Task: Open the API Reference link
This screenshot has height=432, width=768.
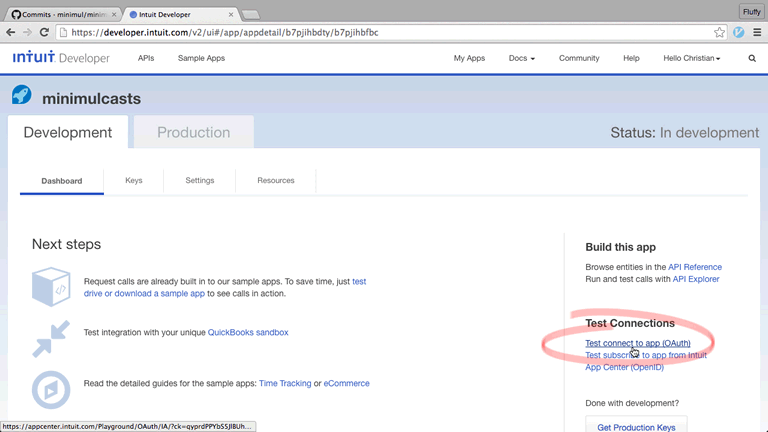Action: [695, 267]
